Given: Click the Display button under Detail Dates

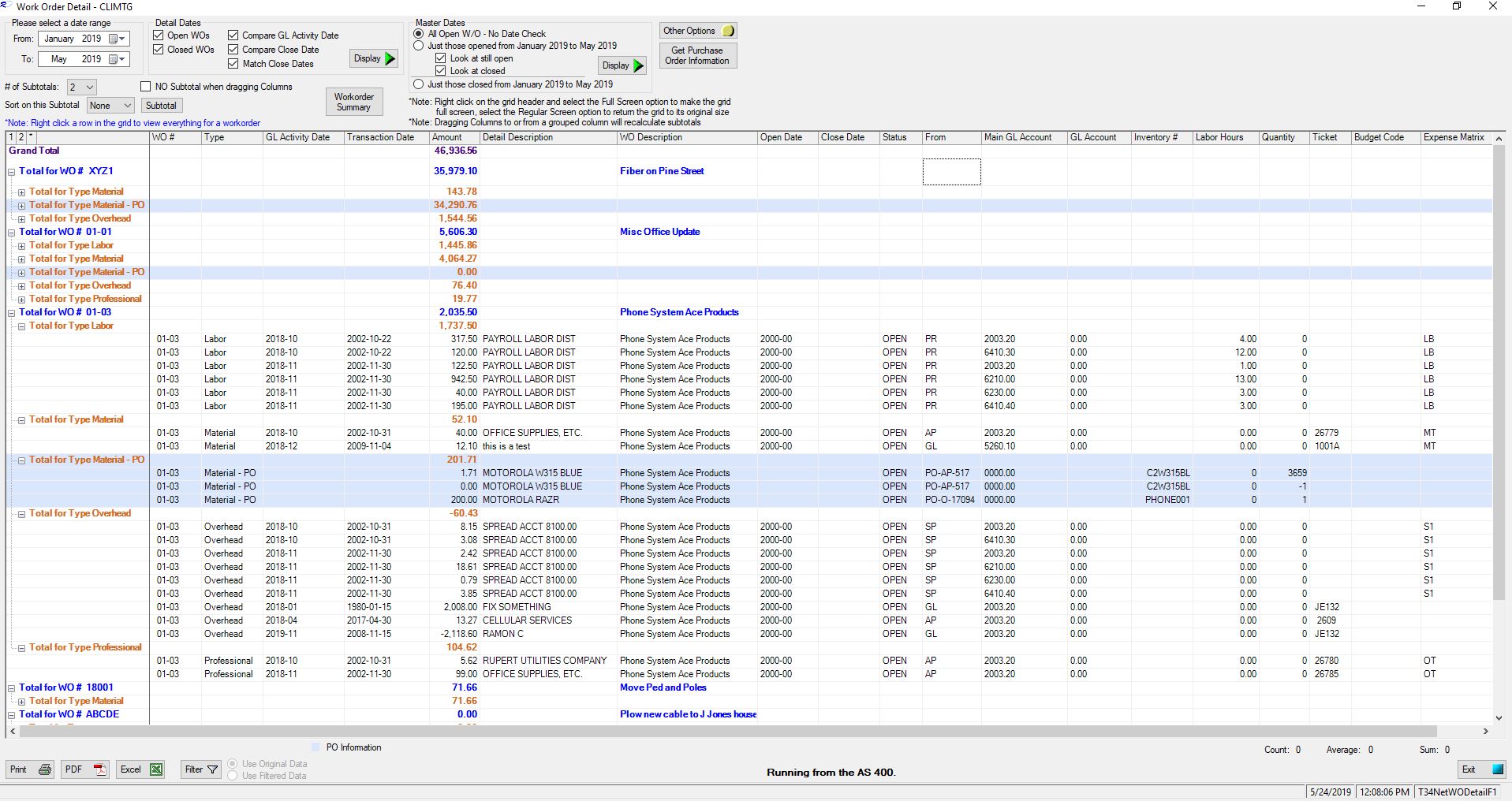Looking at the screenshot, I should [373, 58].
